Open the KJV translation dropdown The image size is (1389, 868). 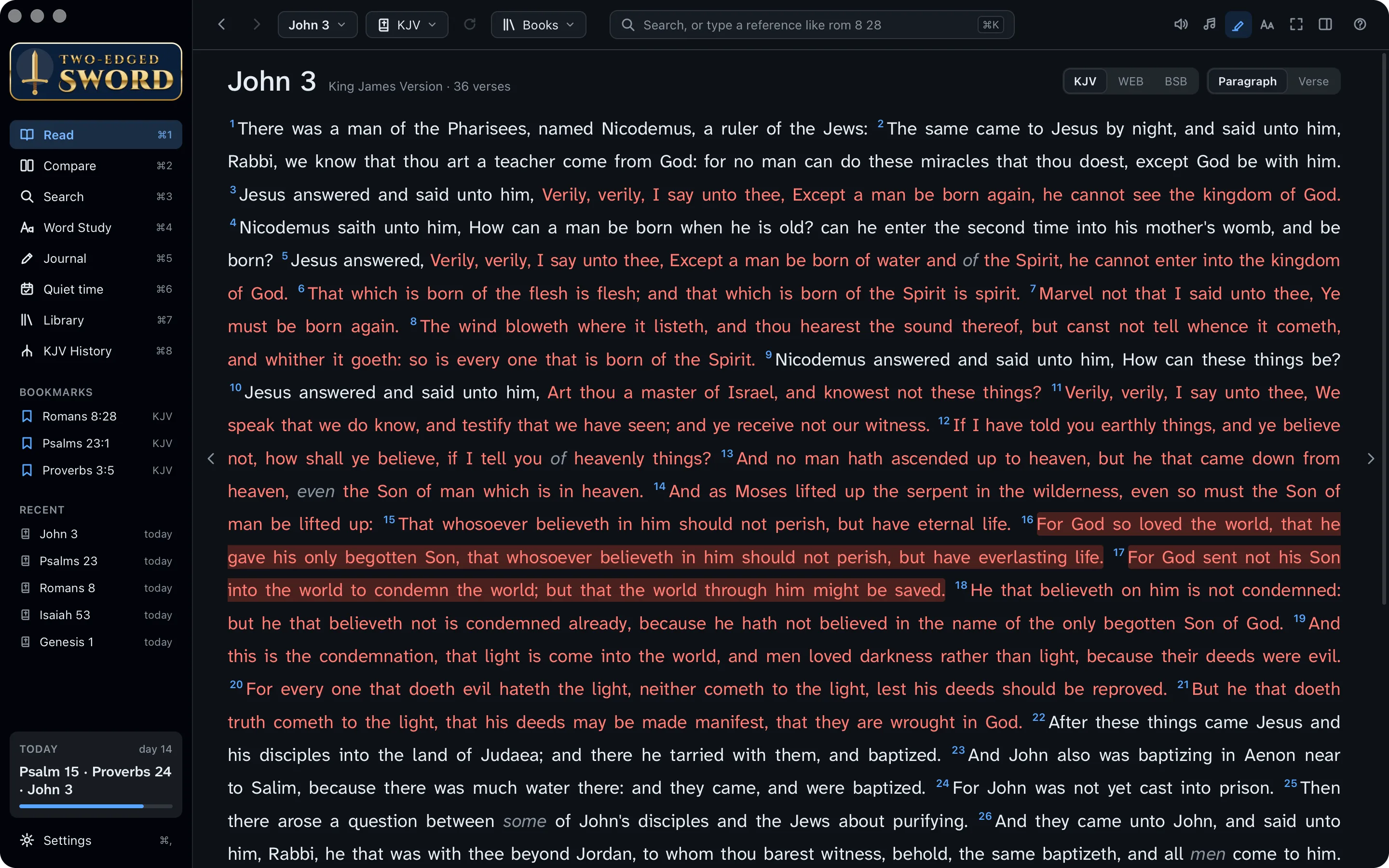click(407, 25)
